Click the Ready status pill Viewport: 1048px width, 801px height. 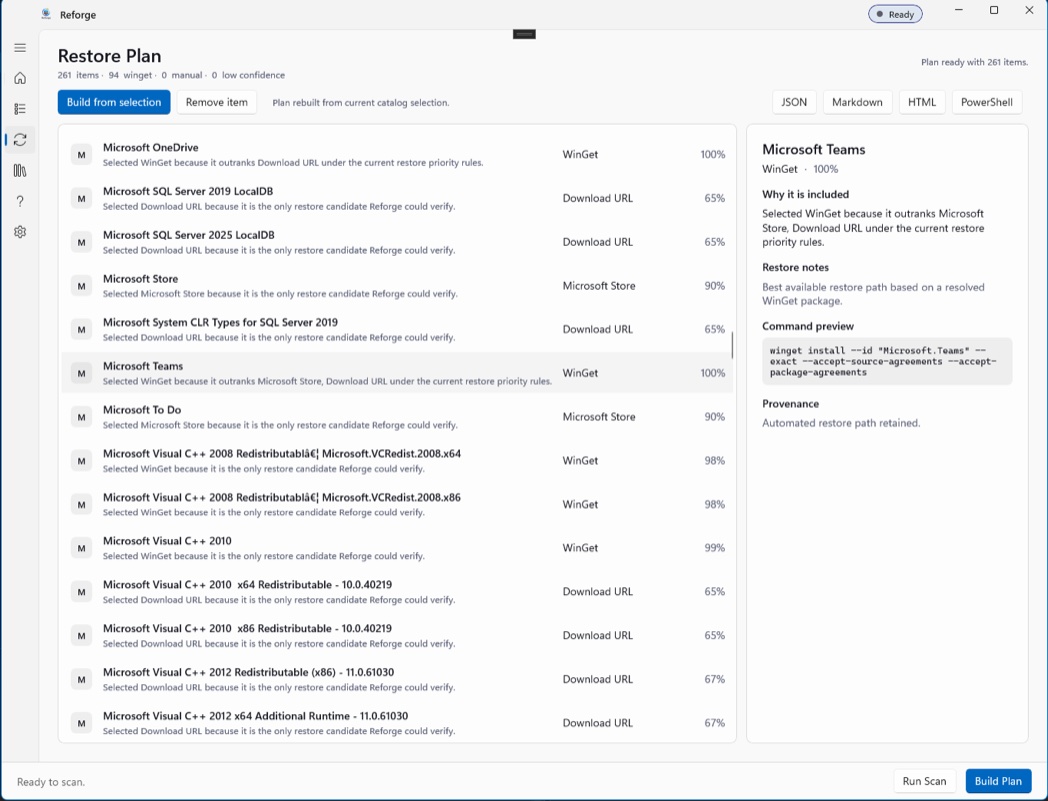(x=895, y=14)
